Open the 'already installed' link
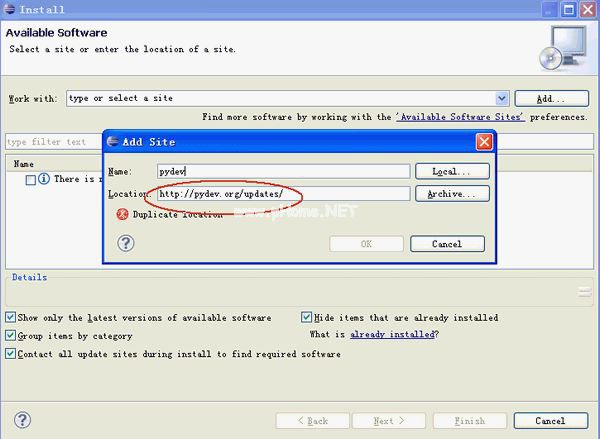This screenshot has height=439, width=600. (x=393, y=334)
